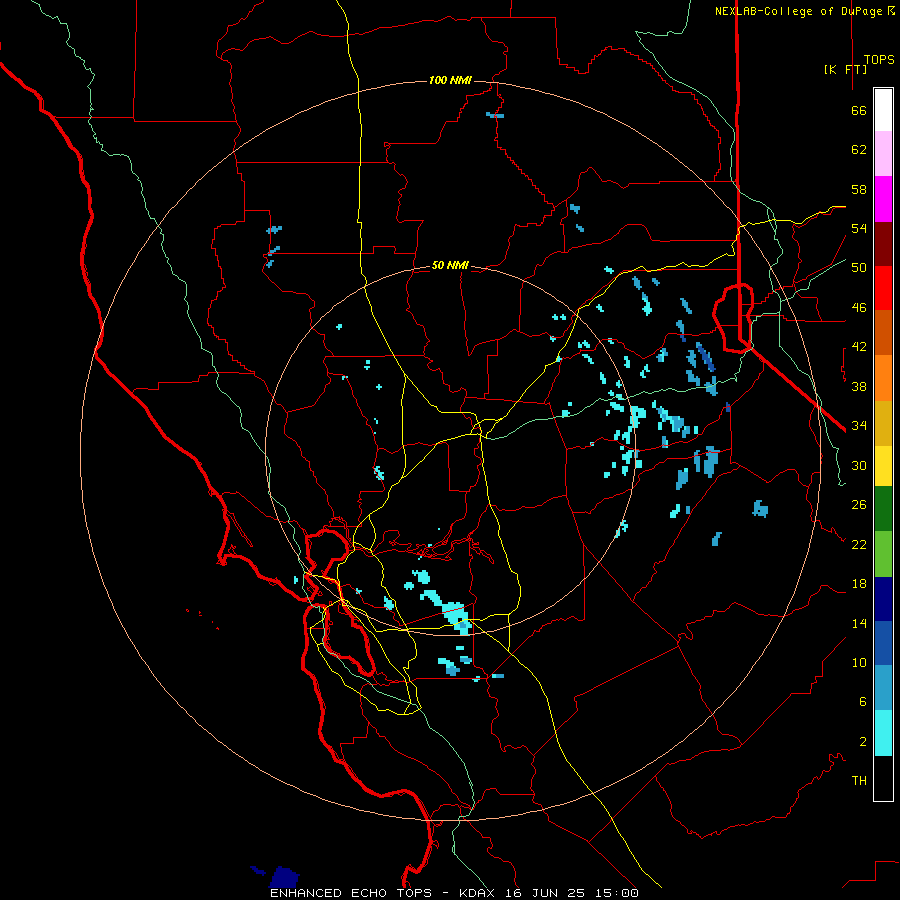Click the "50 NMI" range ring label
Viewport: 900px width, 900px height.
(450, 265)
